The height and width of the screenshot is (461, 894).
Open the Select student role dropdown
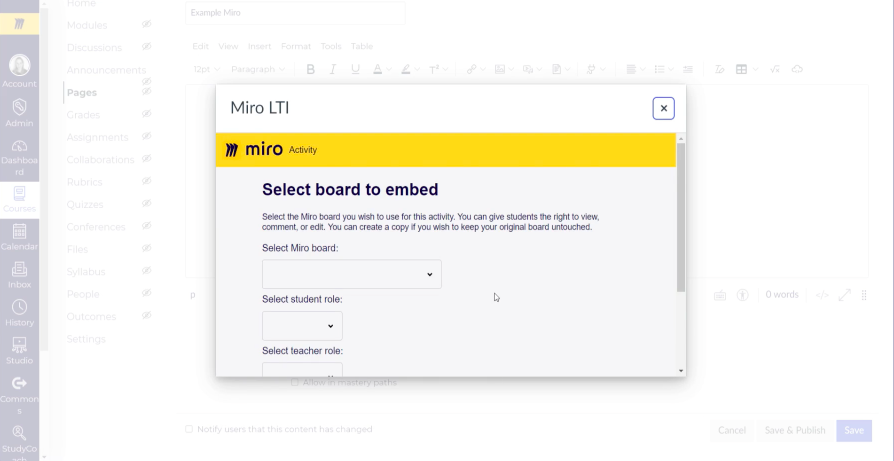pos(302,326)
